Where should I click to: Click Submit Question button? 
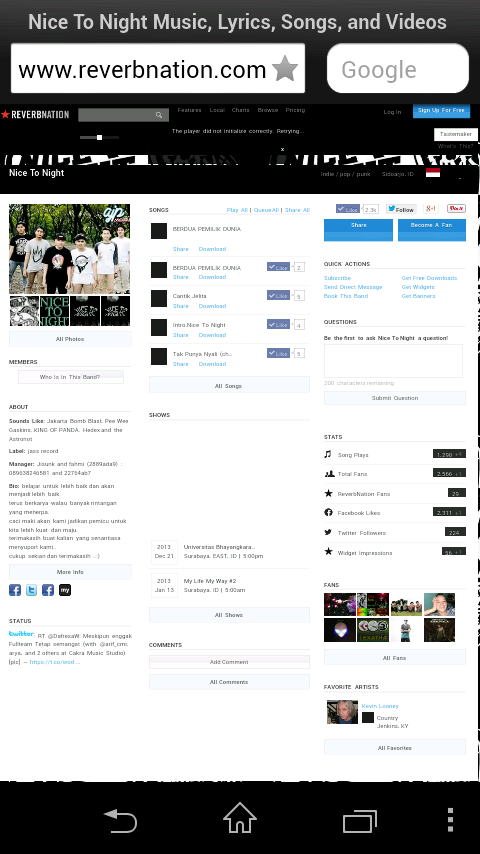394,398
